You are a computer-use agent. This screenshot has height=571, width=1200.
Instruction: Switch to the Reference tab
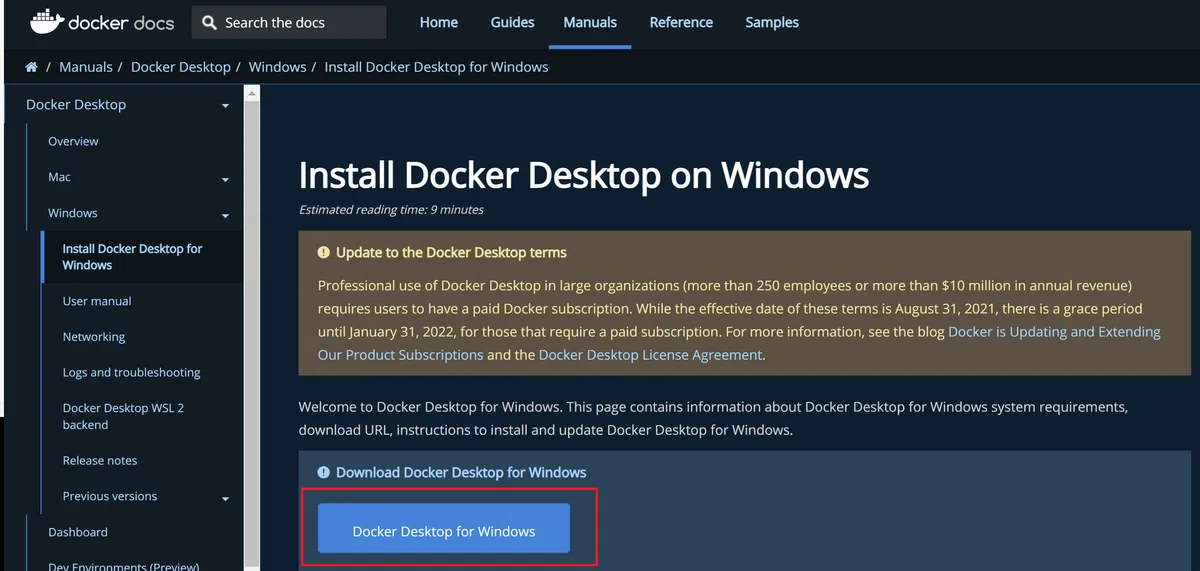pos(681,22)
